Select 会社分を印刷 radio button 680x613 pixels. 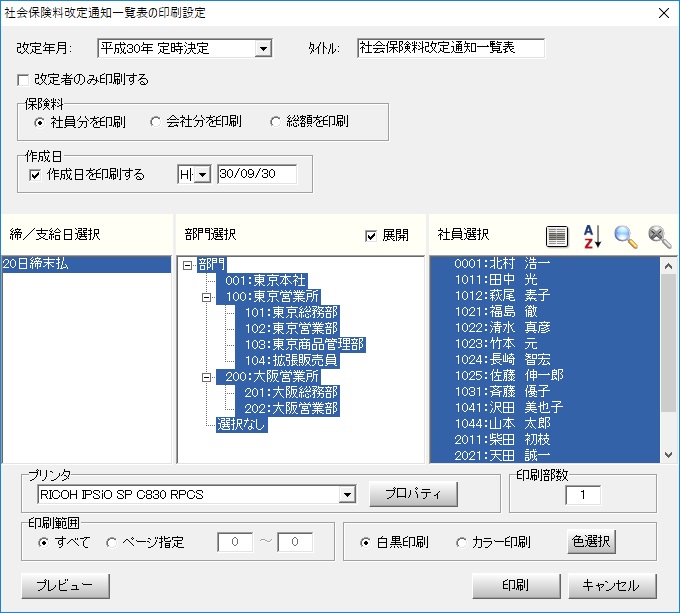[155, 122]
